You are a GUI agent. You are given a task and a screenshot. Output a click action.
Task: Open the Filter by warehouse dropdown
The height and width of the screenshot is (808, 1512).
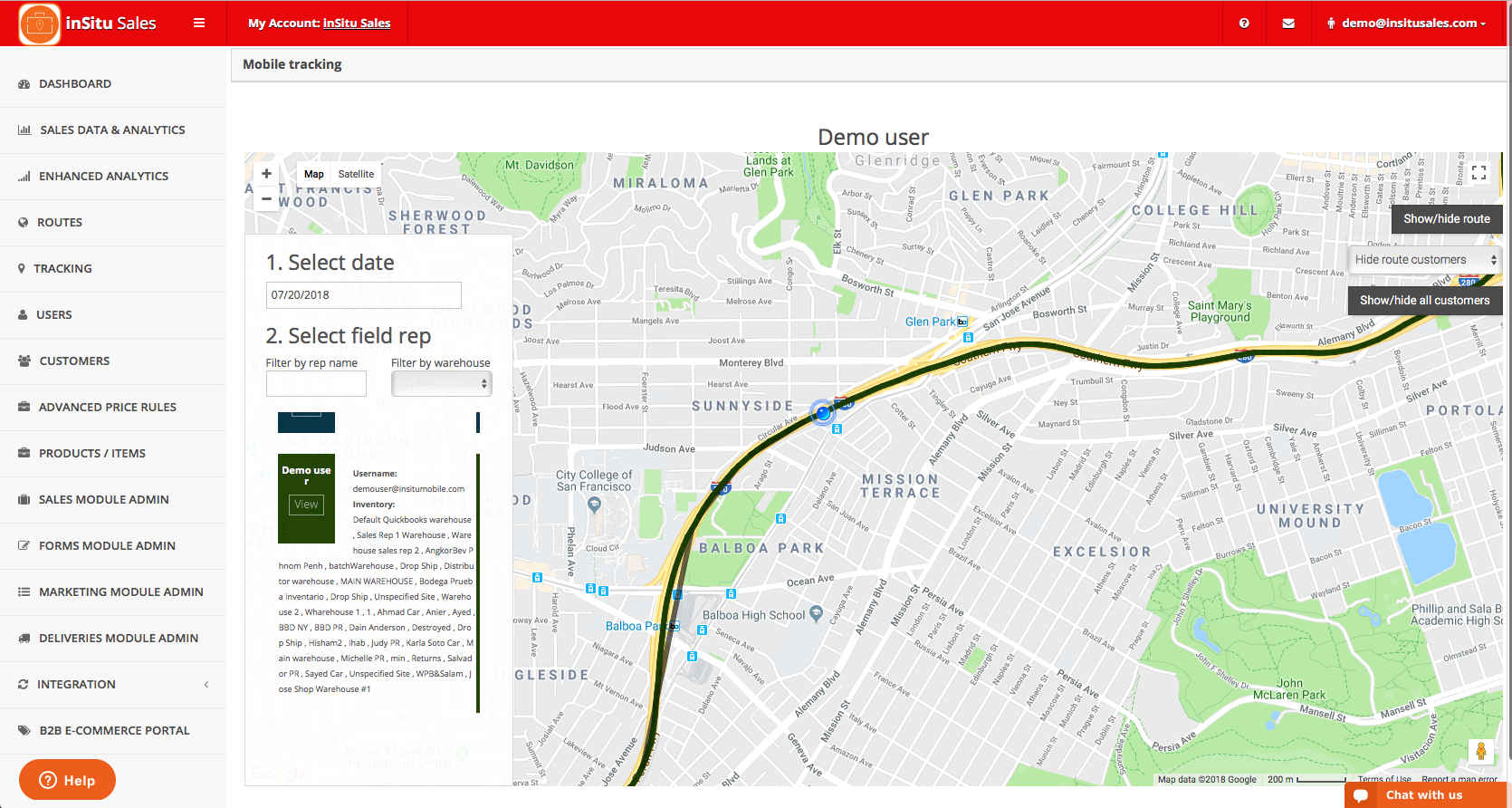441,384
